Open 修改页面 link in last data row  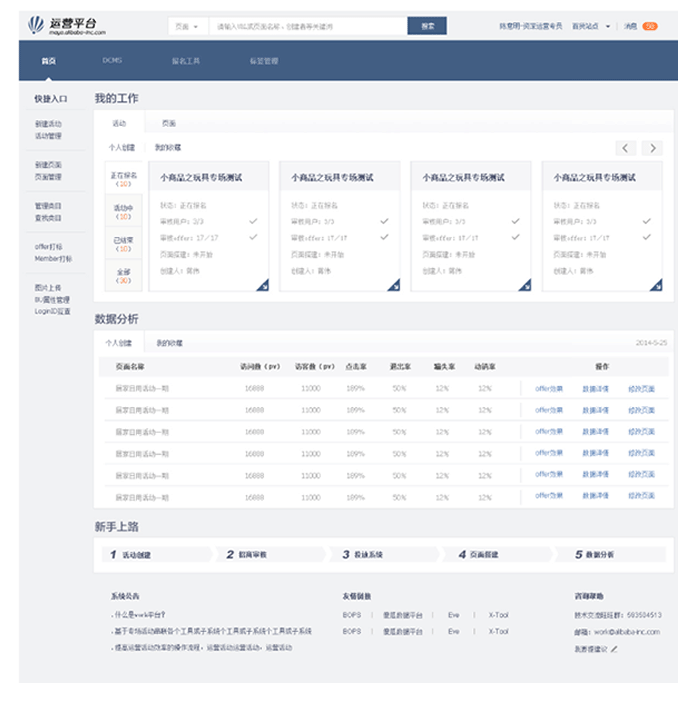click(x=641, y=495)
